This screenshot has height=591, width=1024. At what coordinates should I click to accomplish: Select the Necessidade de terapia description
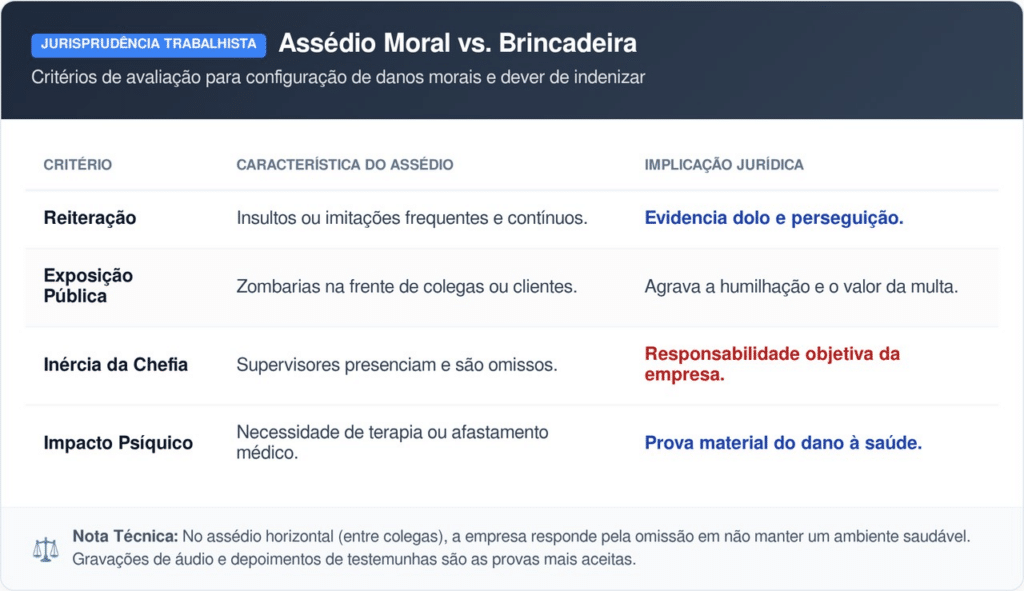click(x=392, y=442)
